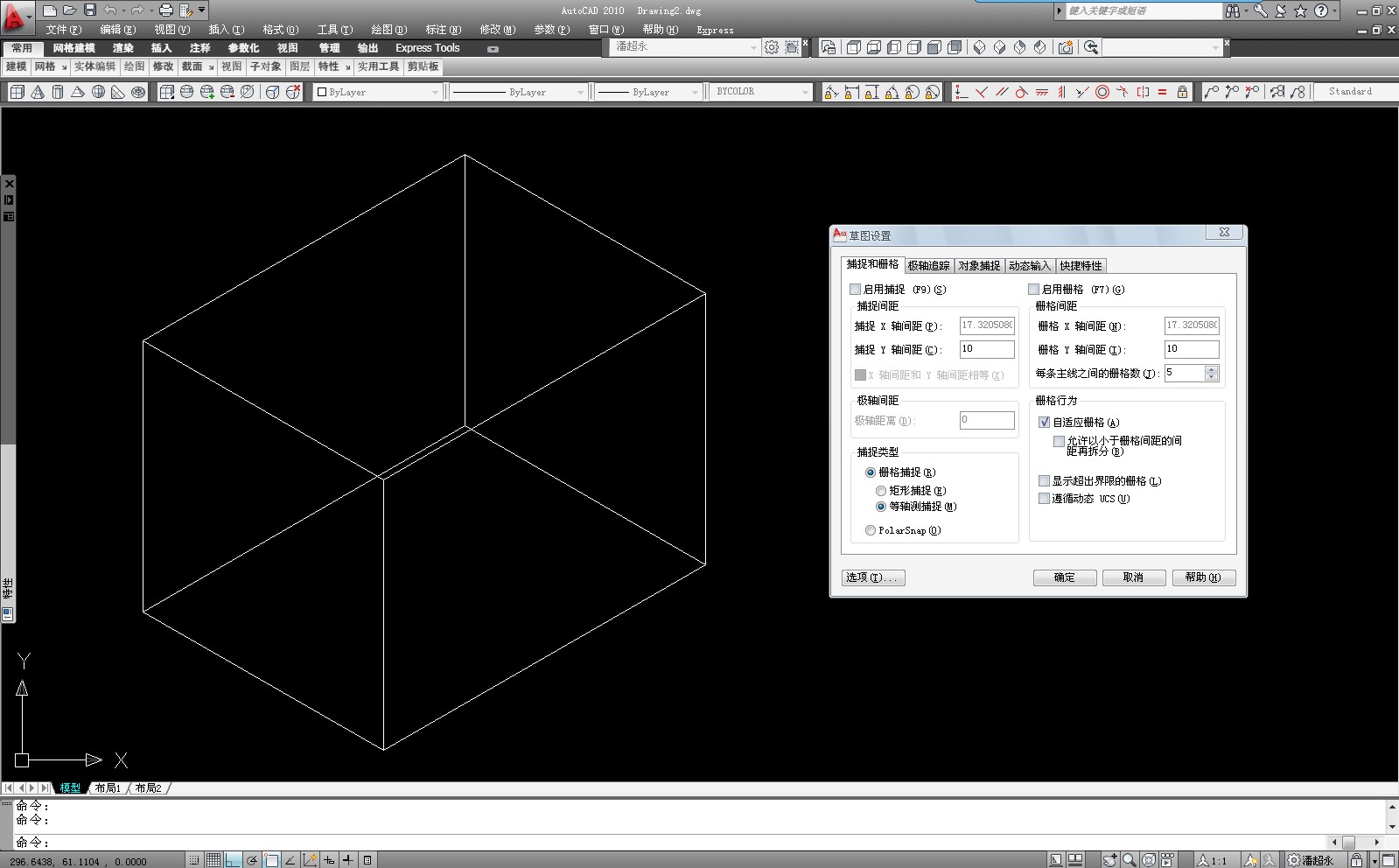This screenshot has width=1399, height=868.
Task: Open the ByLayer color dropdown
Action: coord(378,92)
